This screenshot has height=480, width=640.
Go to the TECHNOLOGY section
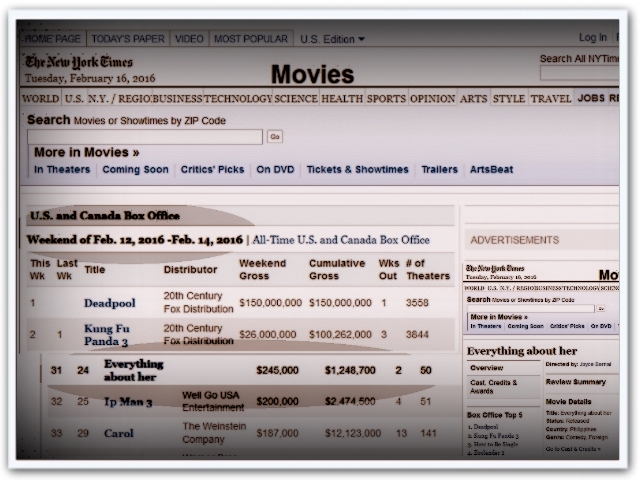point(238,99)
